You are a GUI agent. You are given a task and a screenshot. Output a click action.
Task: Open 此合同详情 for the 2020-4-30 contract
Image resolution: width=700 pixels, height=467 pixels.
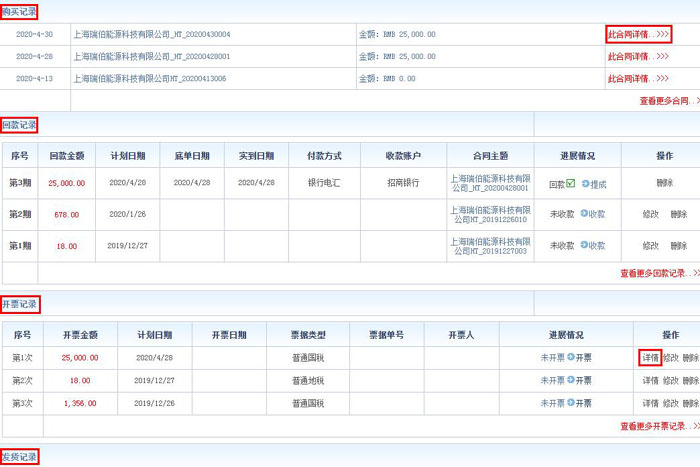(x=638, y=34)
